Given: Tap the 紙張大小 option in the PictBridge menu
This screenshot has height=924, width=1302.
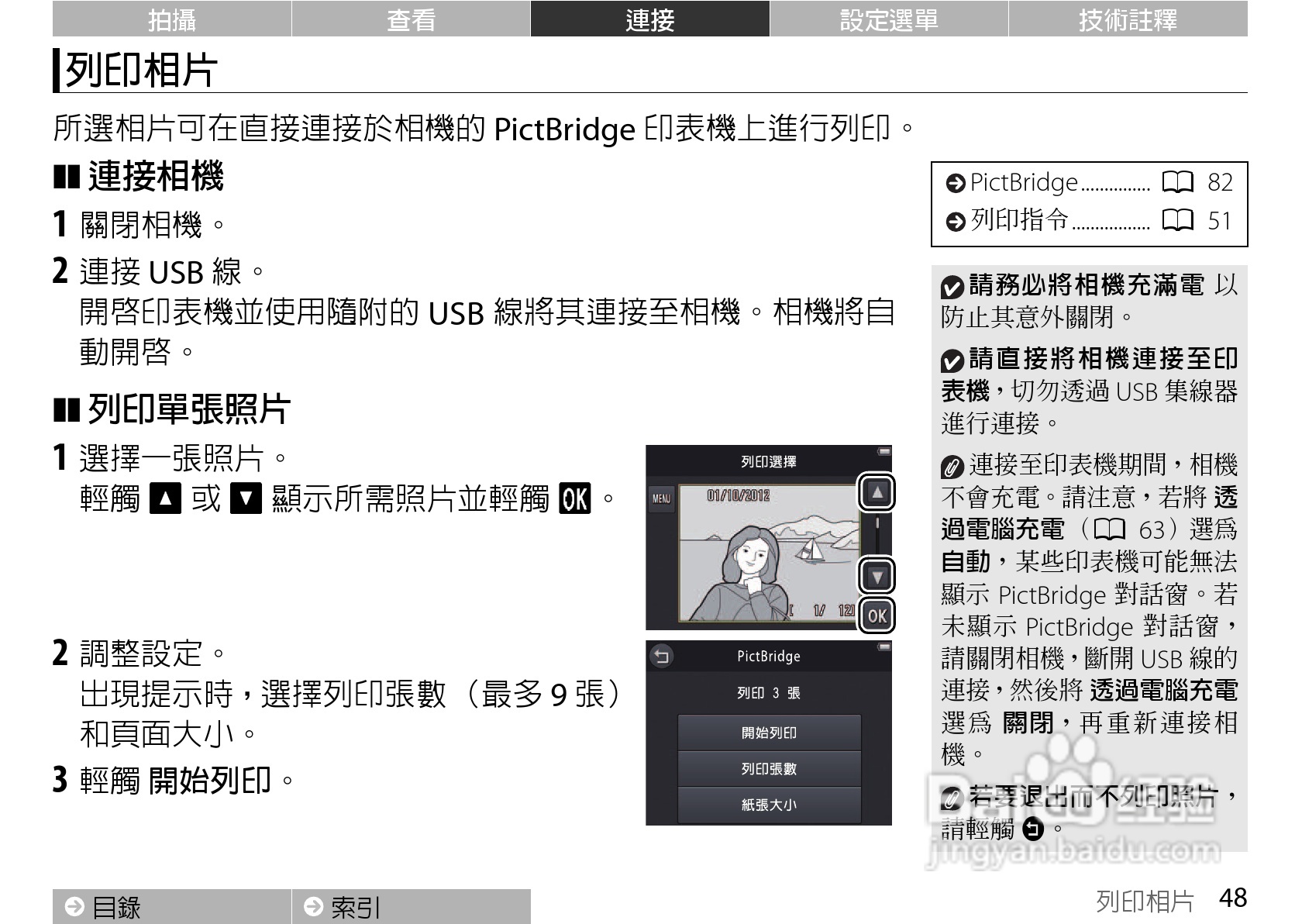Looking at the screenshot, I should 769,805.
